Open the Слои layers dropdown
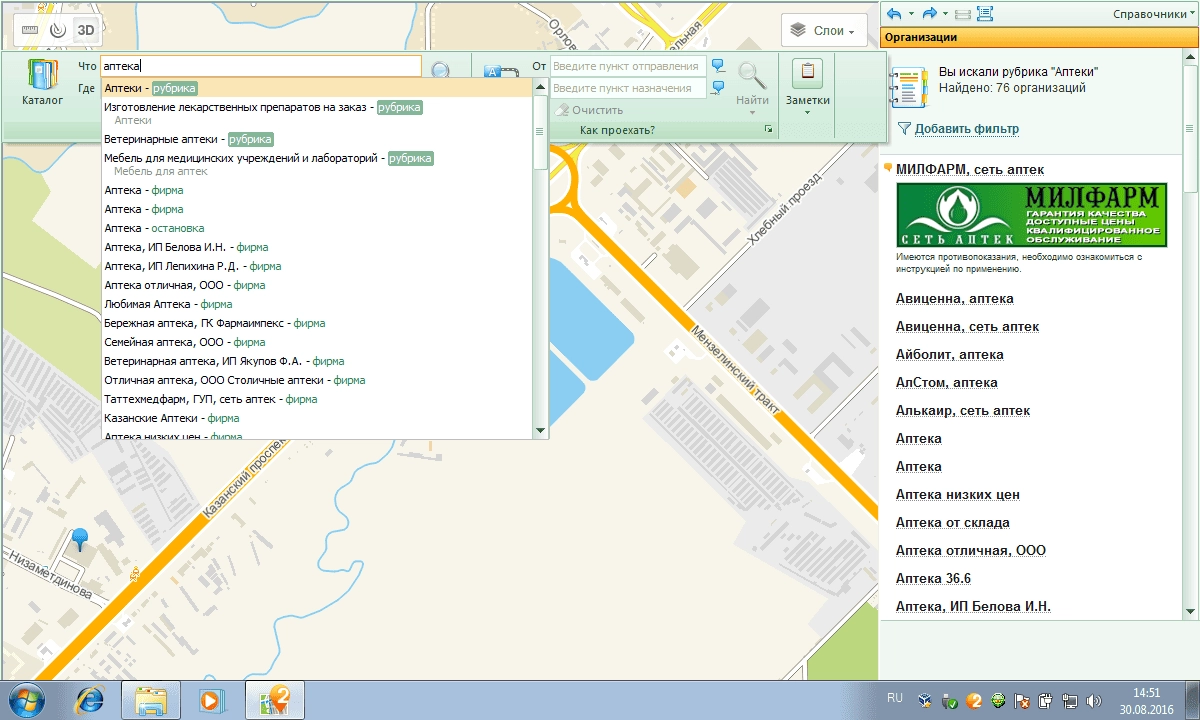The image size is (1200, 720). [x=824, y=30]
